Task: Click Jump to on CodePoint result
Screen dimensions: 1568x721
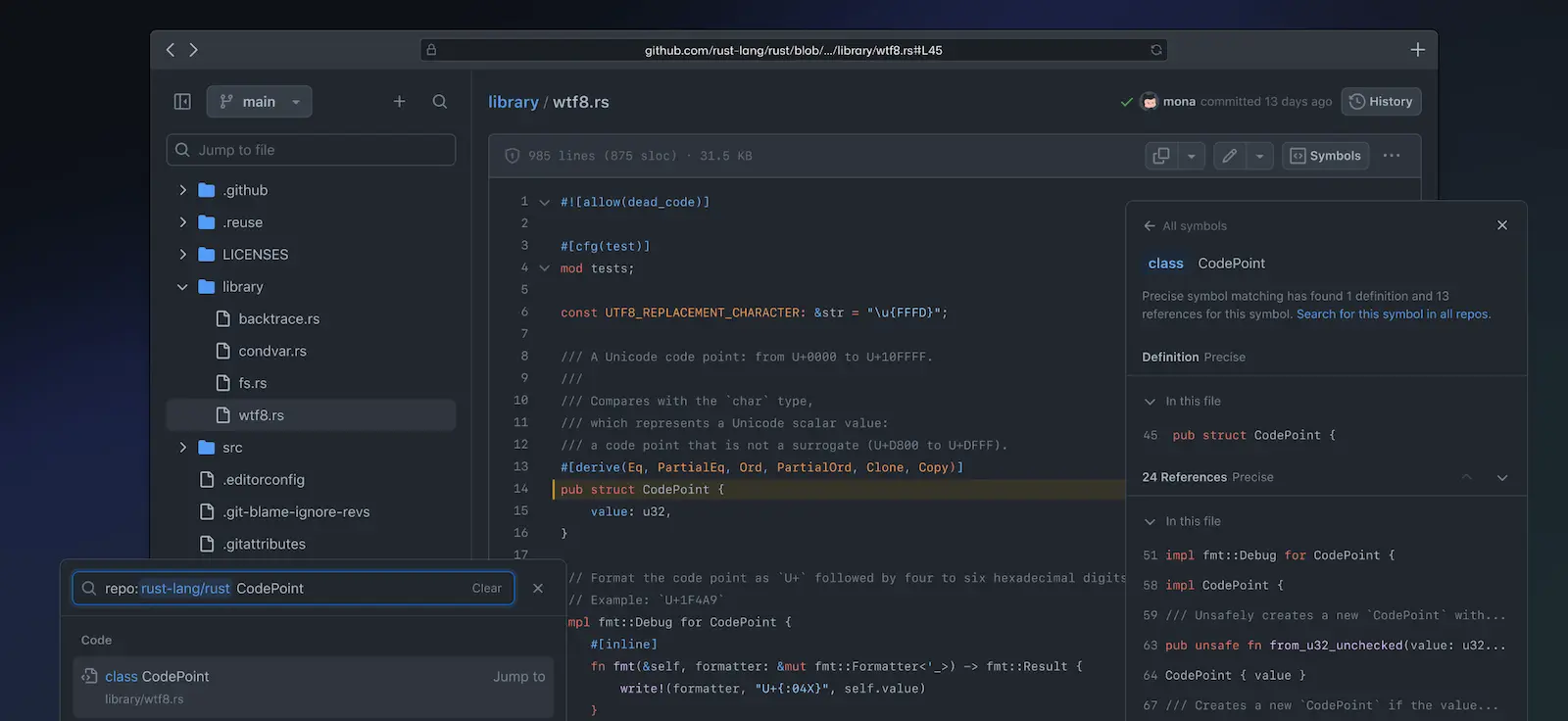Action: (519, 677)
